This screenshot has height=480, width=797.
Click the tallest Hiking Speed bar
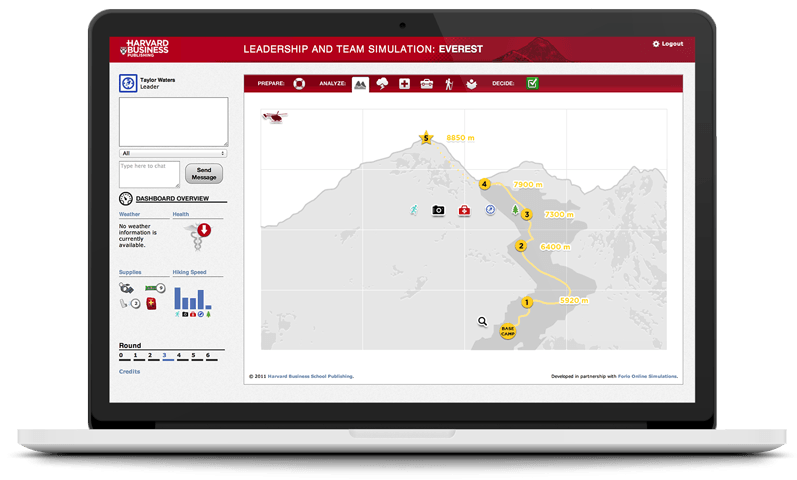[x=177, y=298]
